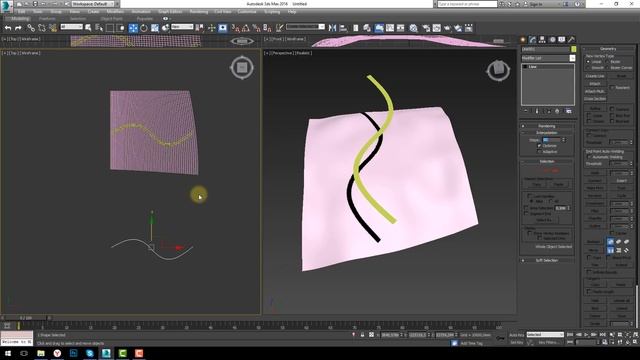The height and width of the screenshot is (360, 640).
Task: Open the named selection sets dropdown
Action: point(305,27)
